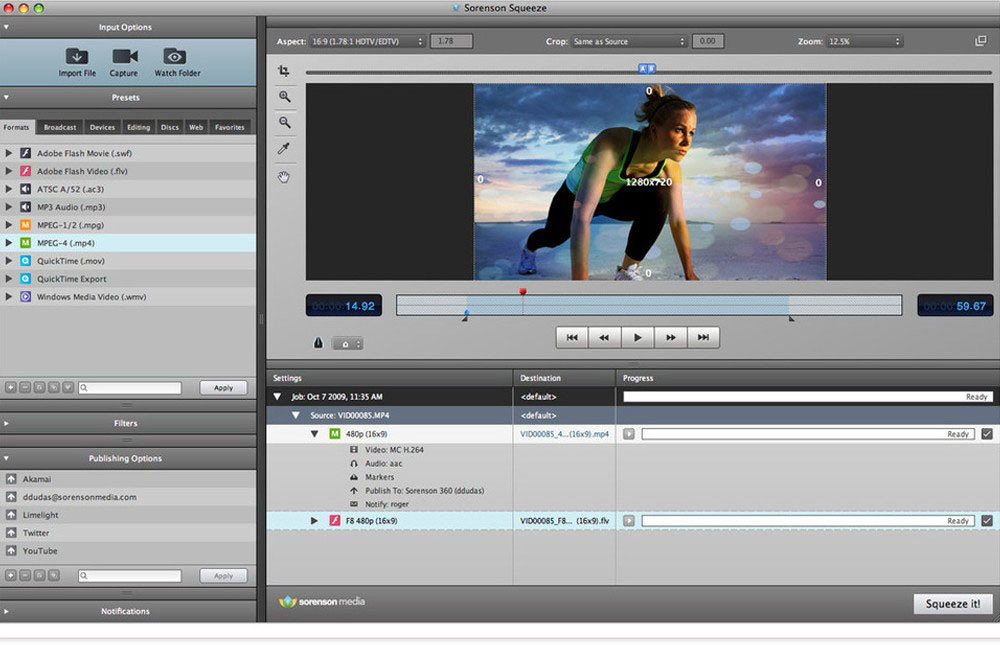Screen dimensions: 1000x645
Task: Jump to the start of the video
Action: point(572,337)
